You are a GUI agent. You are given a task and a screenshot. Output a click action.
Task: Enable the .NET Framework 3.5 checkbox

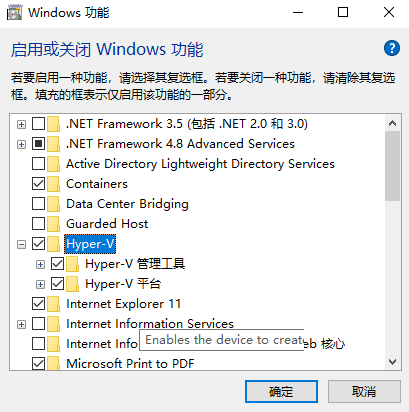38,124
